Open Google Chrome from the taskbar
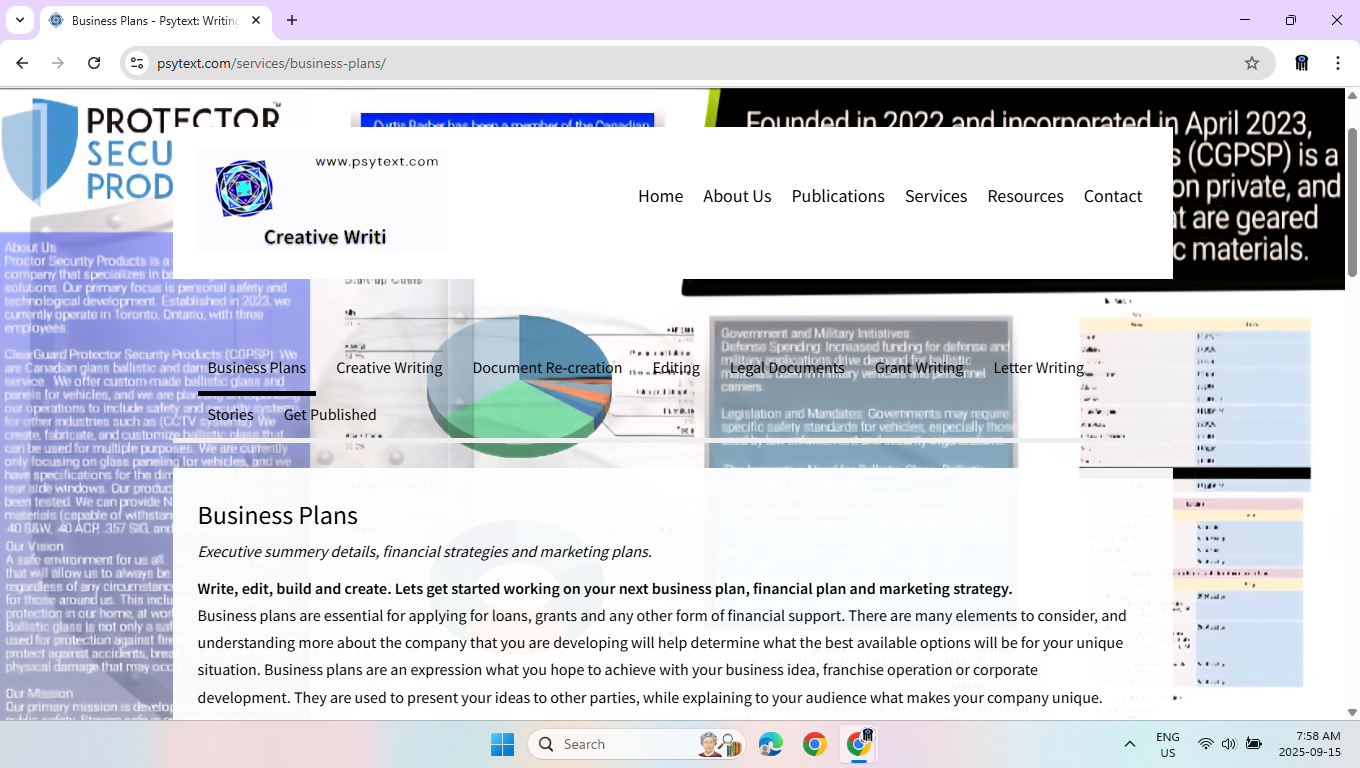1360x768 pixels. [815, 744]
